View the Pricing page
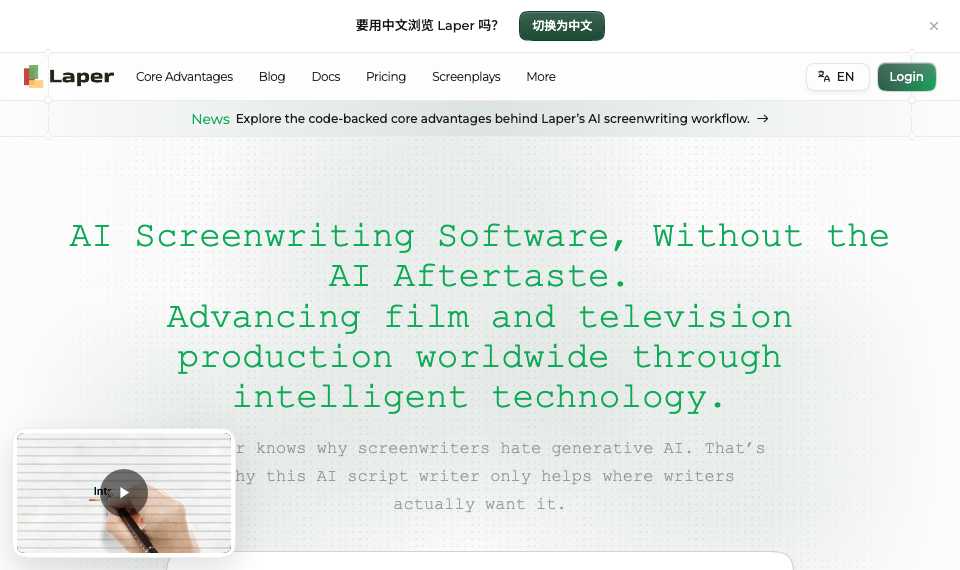This screenshot has width=960, height=570. [x=386, y=77]
